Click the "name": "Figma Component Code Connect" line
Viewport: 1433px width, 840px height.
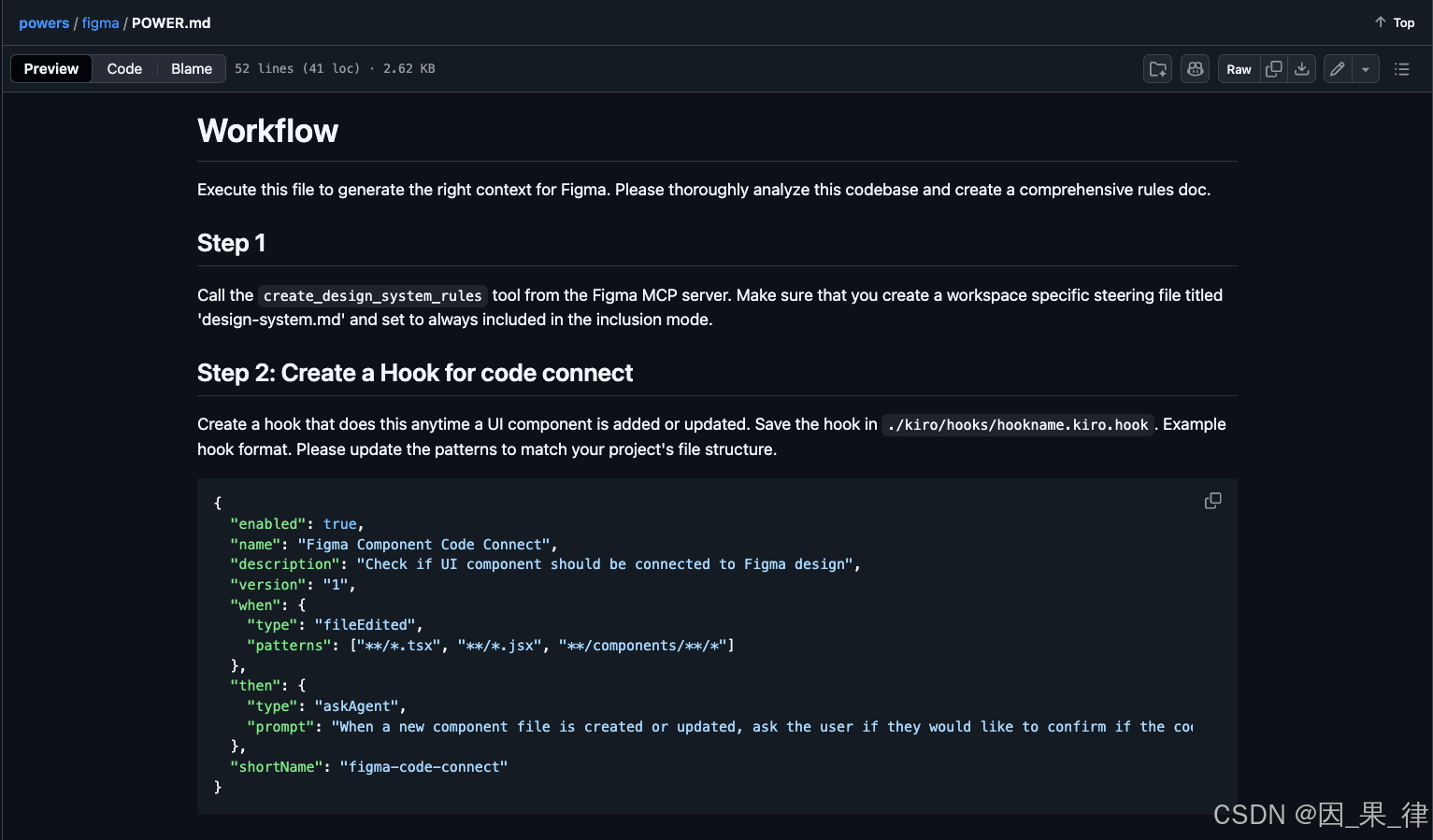(x=394, y=545)
